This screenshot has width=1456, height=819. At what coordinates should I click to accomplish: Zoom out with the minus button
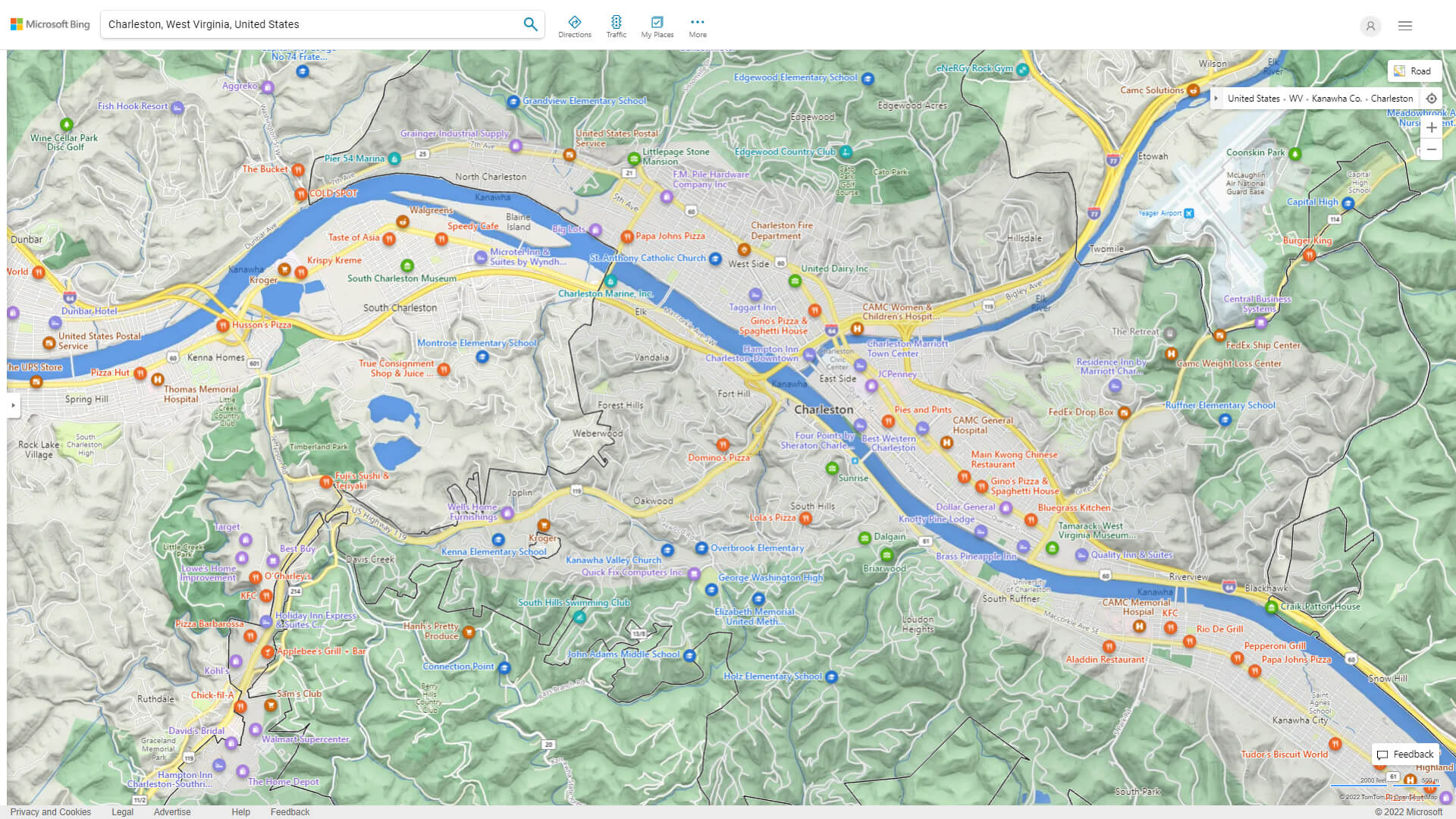click(x=1431, y=149)
